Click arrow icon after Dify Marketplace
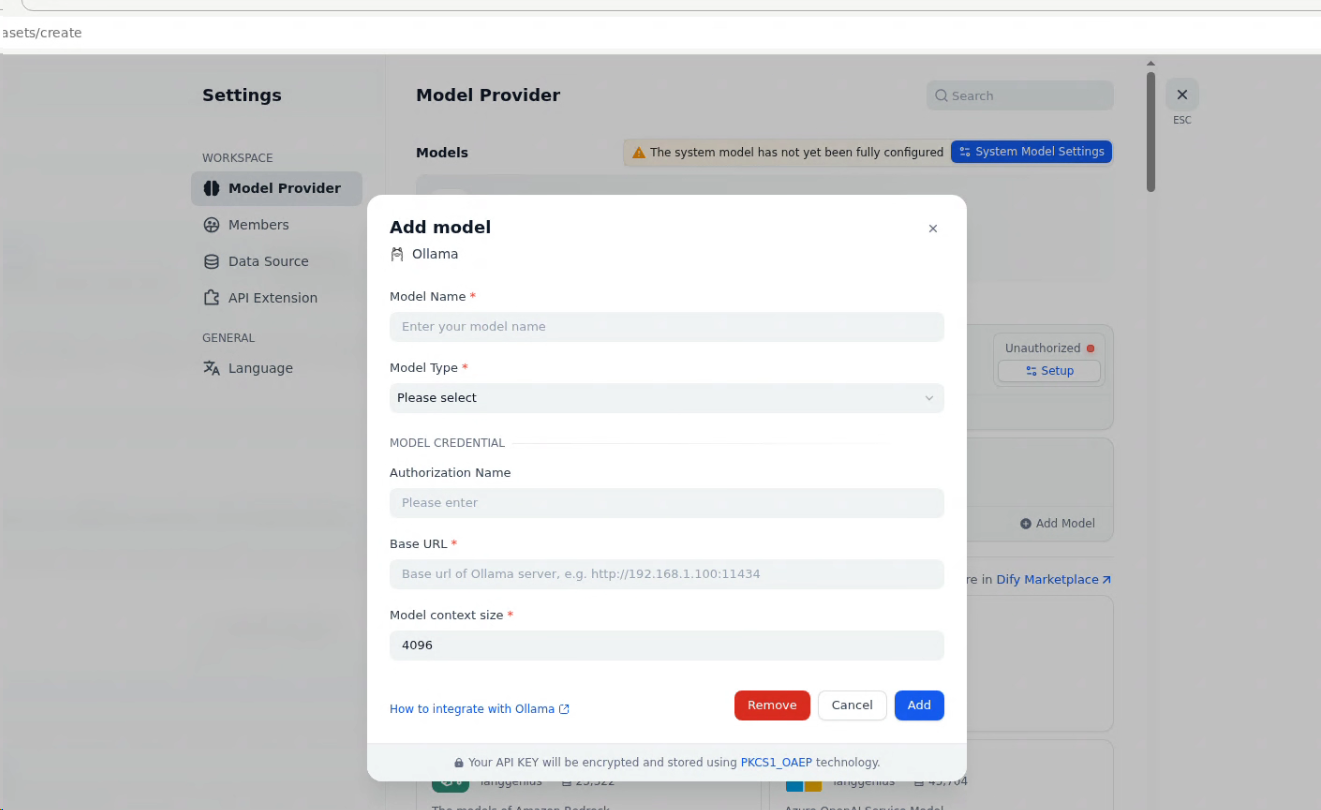Image resolution: width=1321 pixels, height=810 pixels. click(x=1106, y=580)
